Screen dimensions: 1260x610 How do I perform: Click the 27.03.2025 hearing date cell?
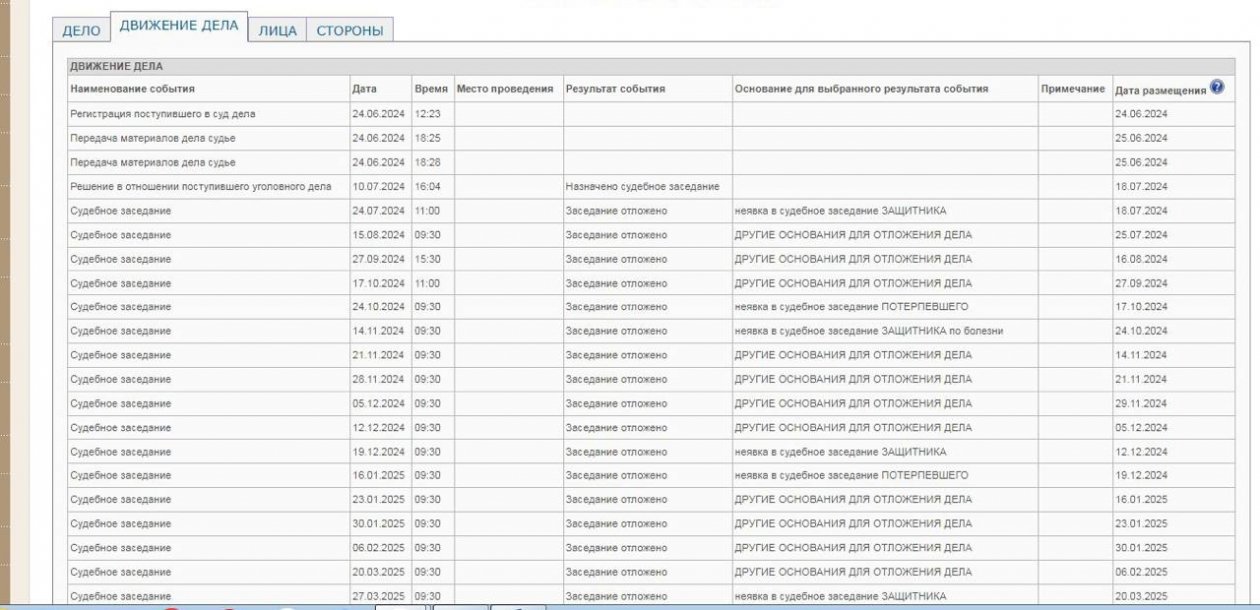378,596
